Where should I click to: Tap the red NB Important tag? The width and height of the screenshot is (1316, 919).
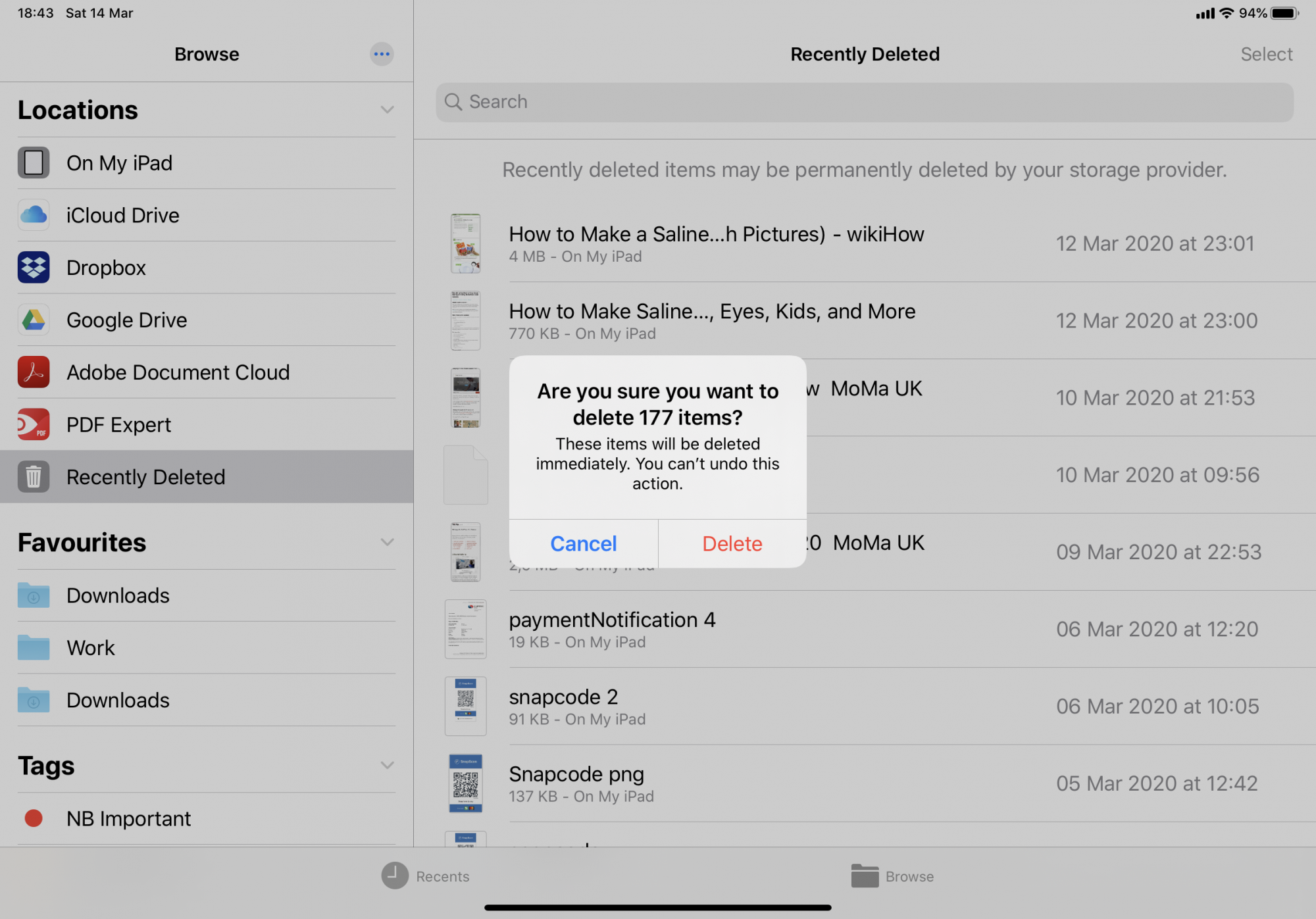[34, 818]
